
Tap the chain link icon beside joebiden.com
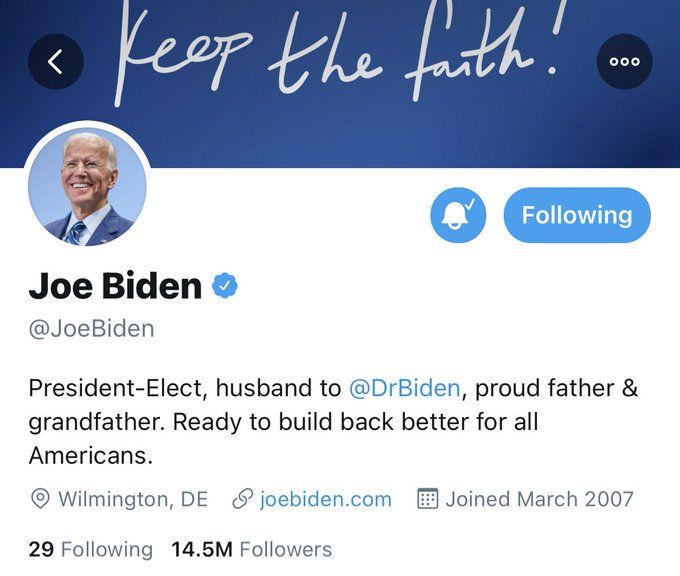click(242, 499)
